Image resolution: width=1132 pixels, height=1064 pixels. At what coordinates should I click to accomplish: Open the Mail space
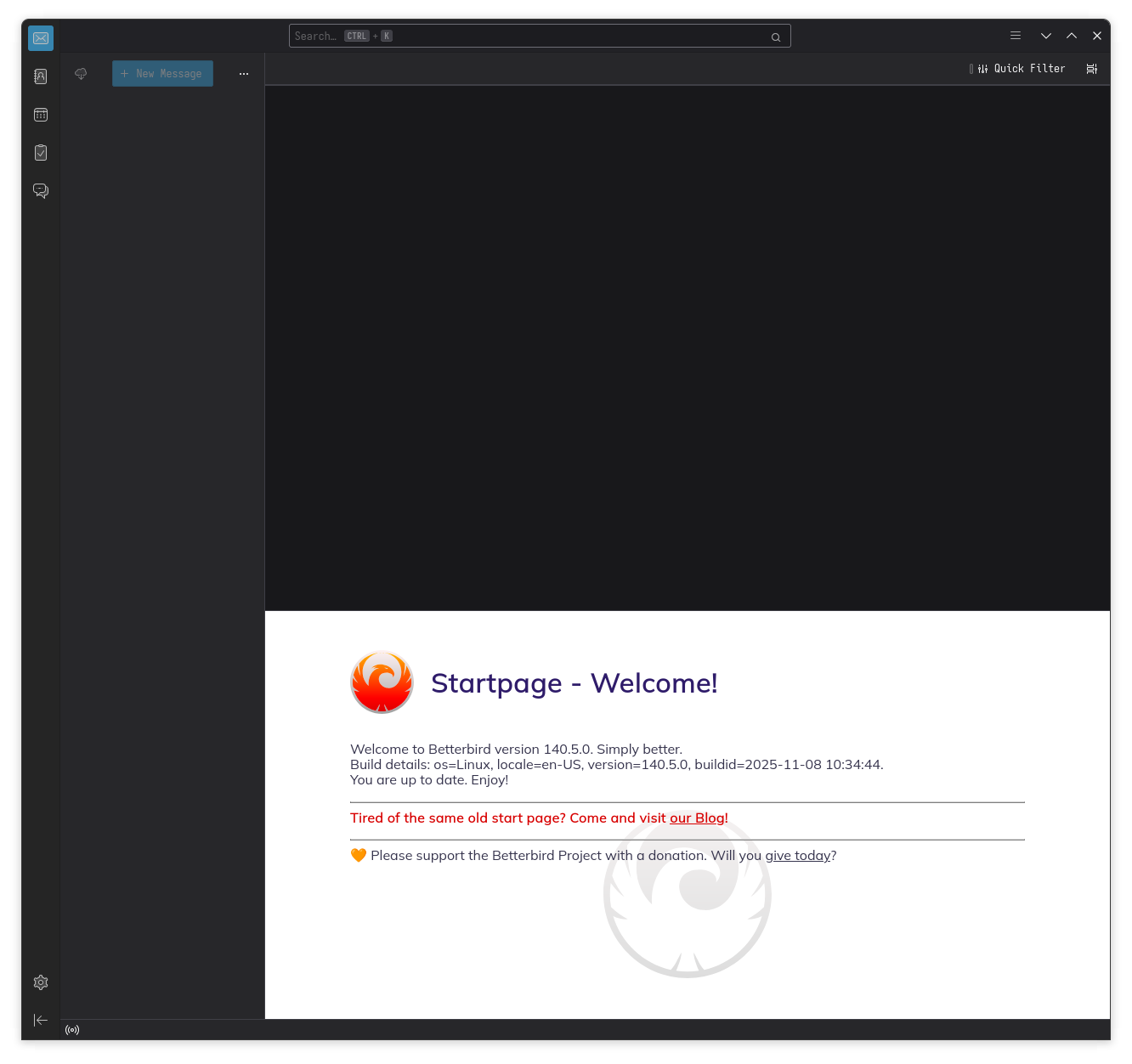pyautogui.click(x=41, y=38)
